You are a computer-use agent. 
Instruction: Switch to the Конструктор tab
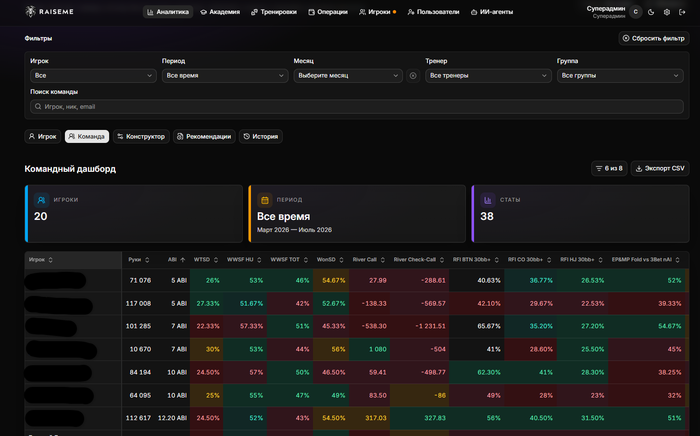pyautogui.click(x=141, y=137)
